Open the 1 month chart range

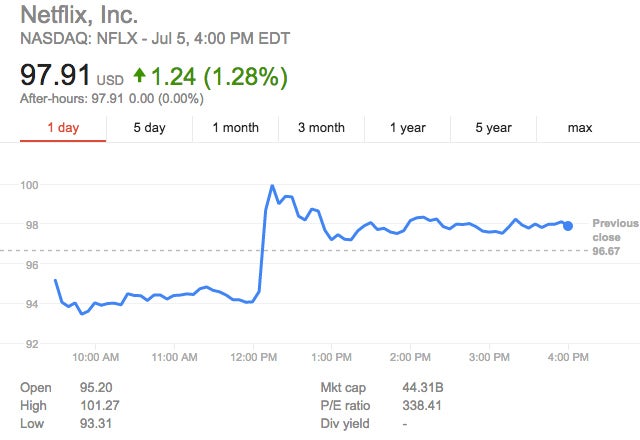235,127
